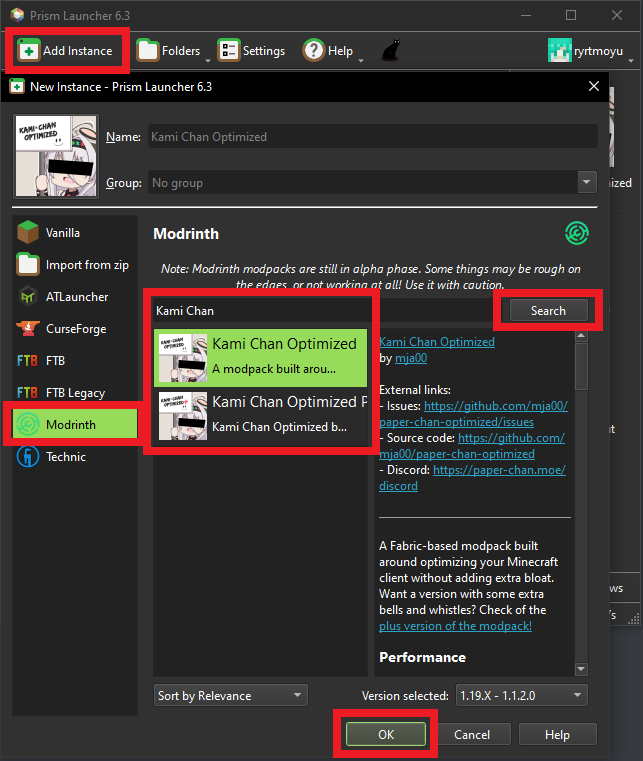The image size is (643, 761).
Task: Click the Settings checklist icon
Action: pos(228,50)
